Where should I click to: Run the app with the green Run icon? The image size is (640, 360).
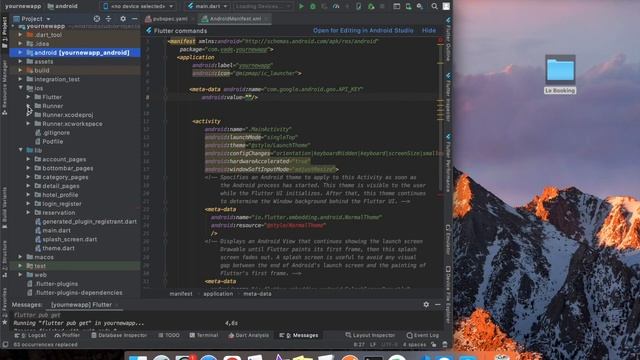point(301,6)
